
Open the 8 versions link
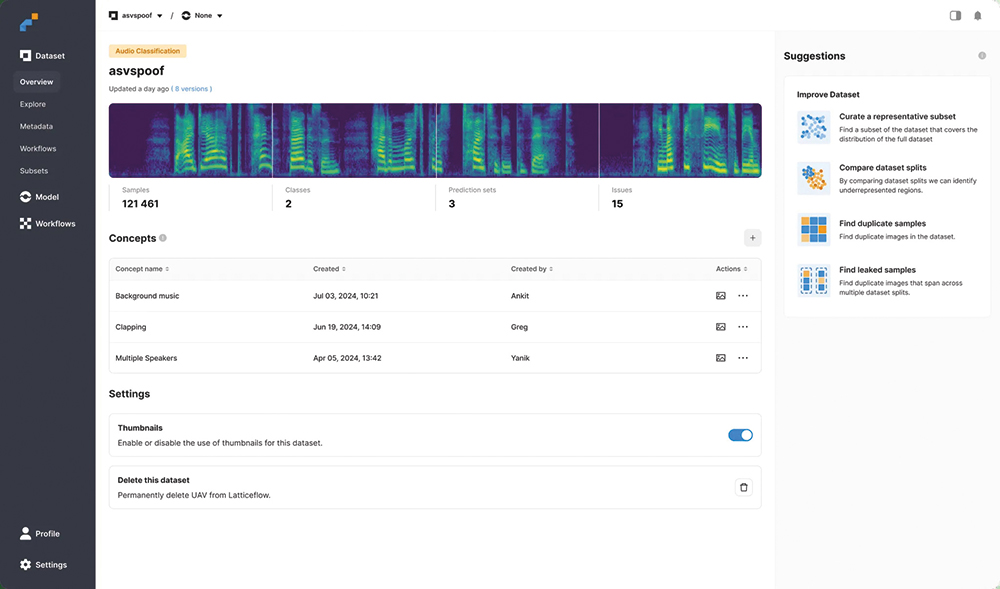coord(193,89)
